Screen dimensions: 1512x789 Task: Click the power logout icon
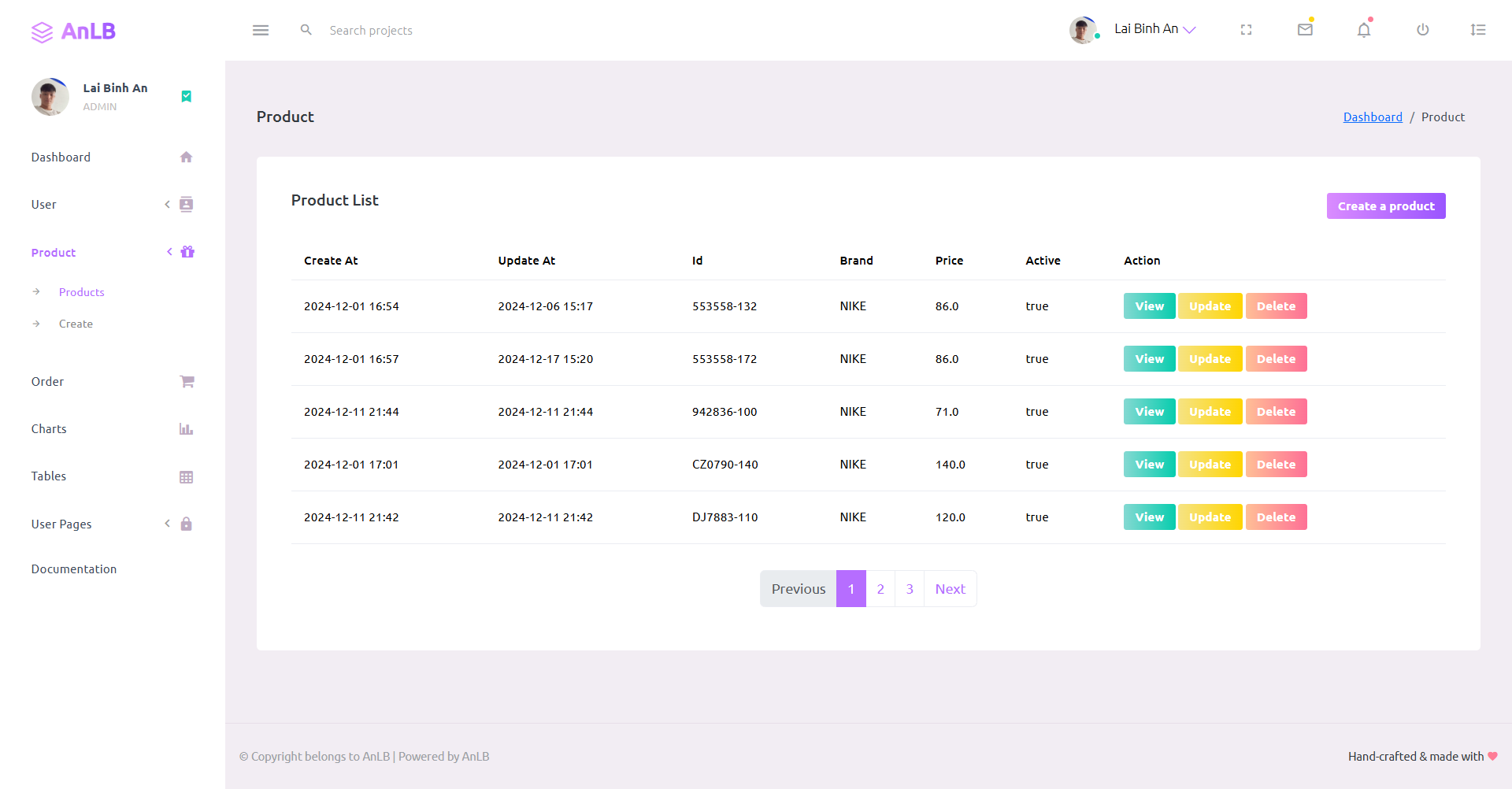1422,30
